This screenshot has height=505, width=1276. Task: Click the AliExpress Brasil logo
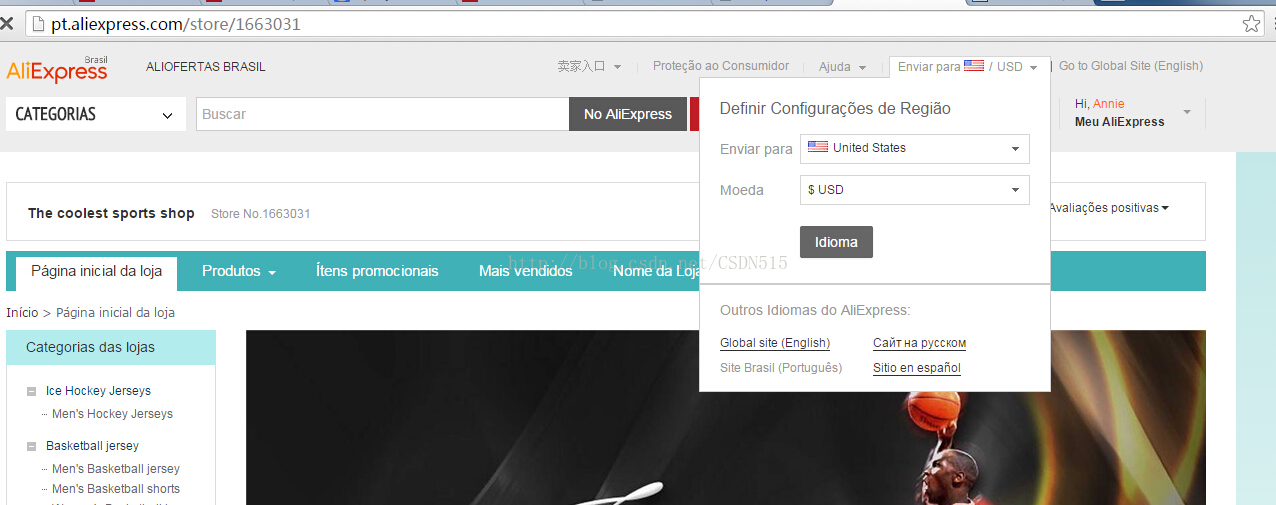click(57, 69)
